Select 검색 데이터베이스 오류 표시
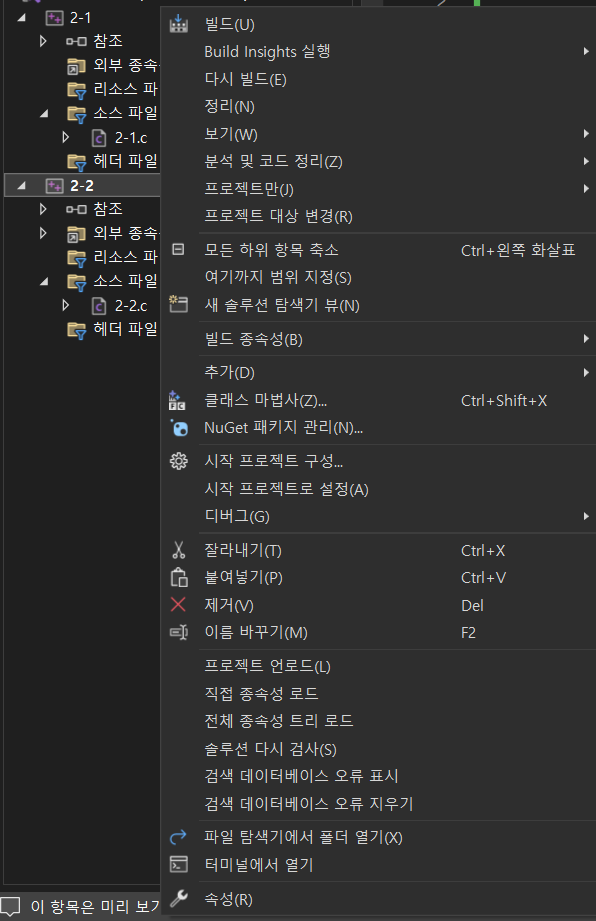Viewport: 596px width, 921px height. pyautogui.click(x=378, y=776)
